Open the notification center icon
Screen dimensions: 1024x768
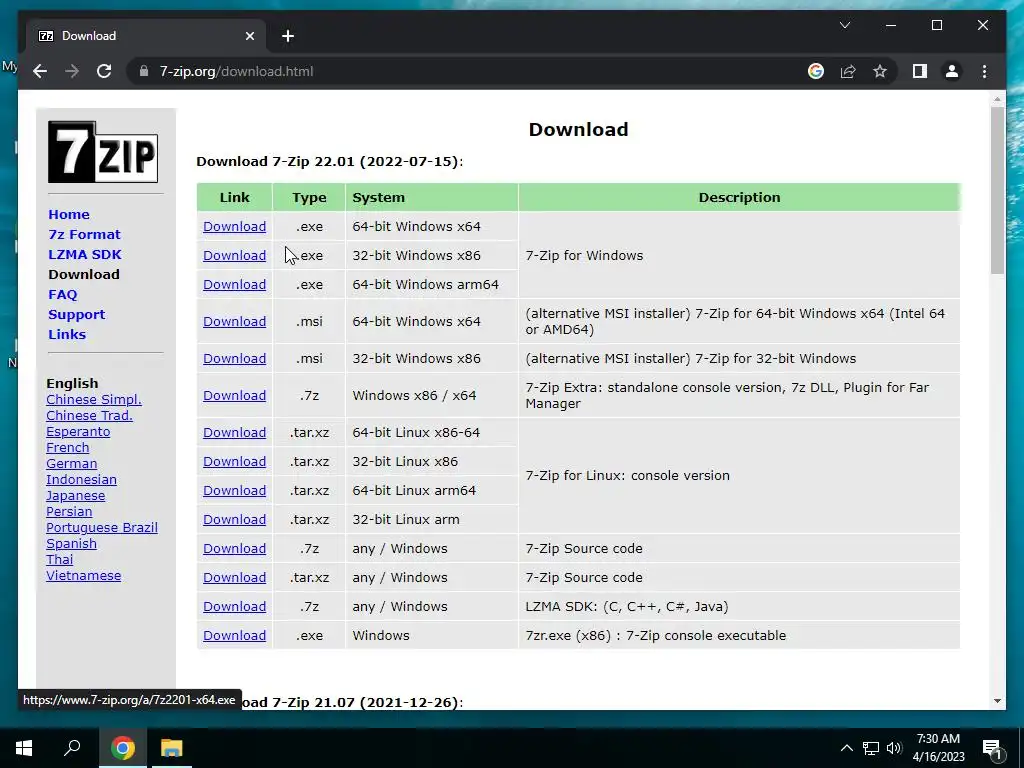click(993, 748)
